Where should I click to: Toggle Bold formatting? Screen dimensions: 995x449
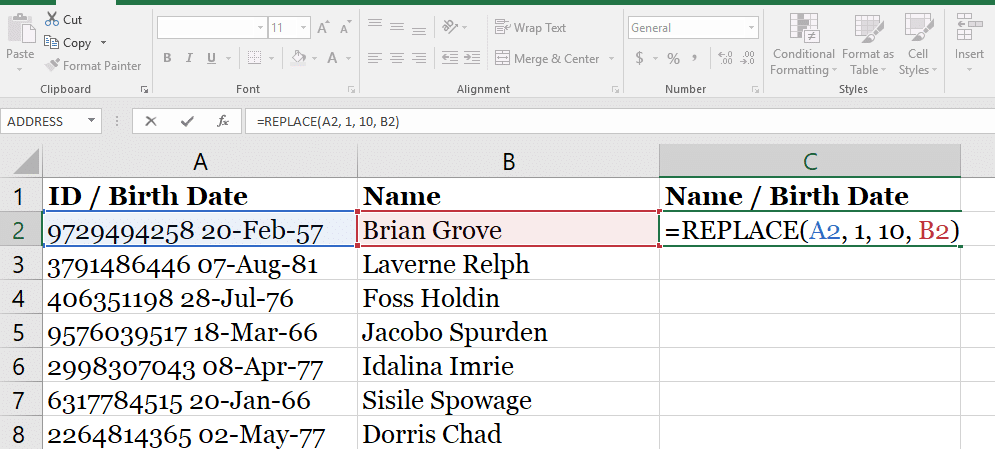click(167, 58)
